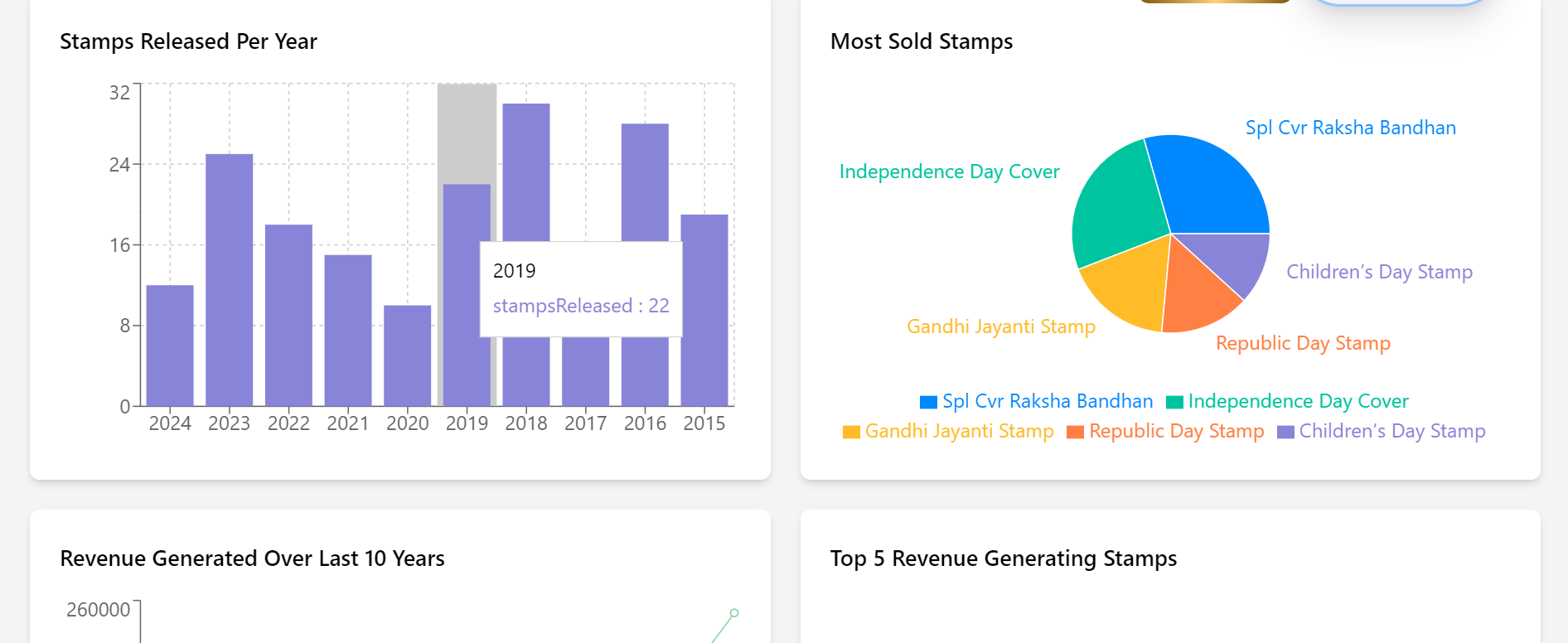Image resolution: width=1568 pixels, height=643 pixels.
Task: Click the Independence Day Cover pie label
Action: 950,172
